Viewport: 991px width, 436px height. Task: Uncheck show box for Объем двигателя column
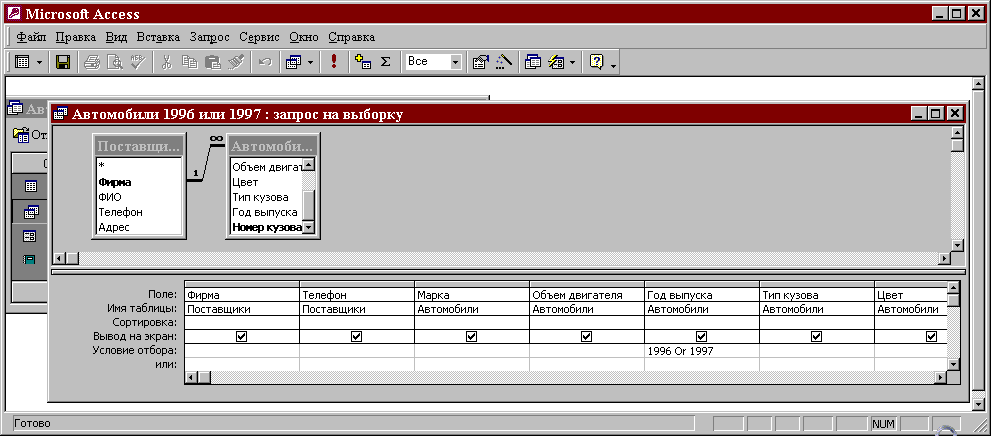587,337
